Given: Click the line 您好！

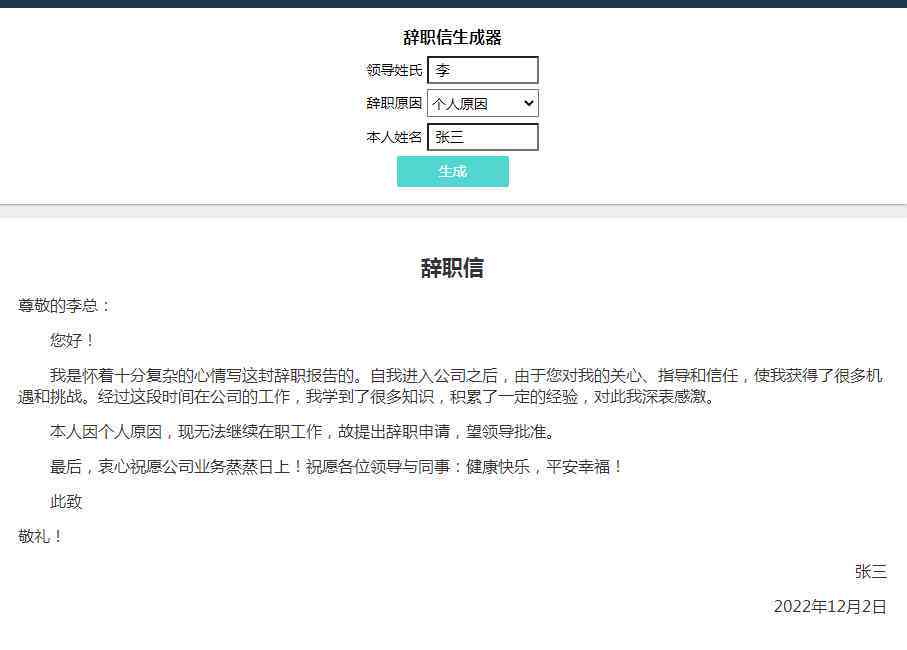Looking at the screenshot, I should [x=72, y=340].
